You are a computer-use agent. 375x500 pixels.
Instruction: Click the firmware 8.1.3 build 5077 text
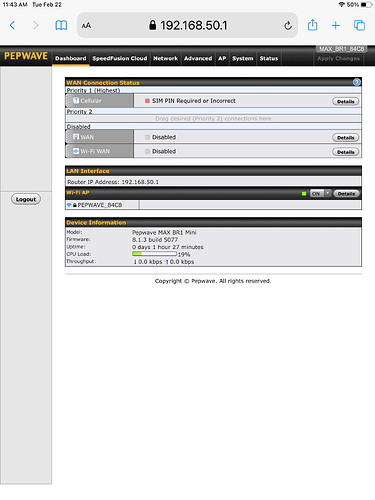tap(155, 240)
